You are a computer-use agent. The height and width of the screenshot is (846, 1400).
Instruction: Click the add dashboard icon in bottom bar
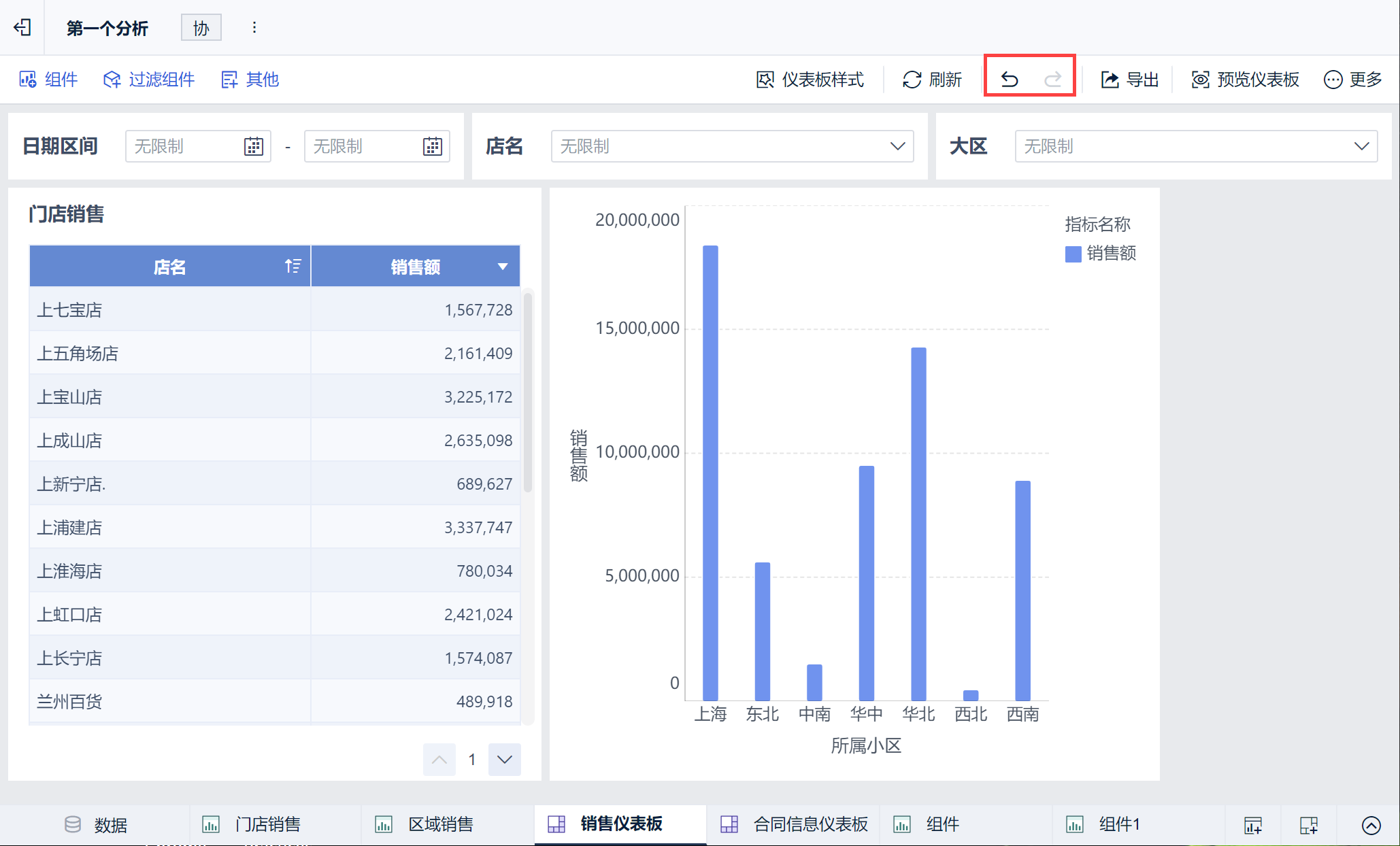1308,825
